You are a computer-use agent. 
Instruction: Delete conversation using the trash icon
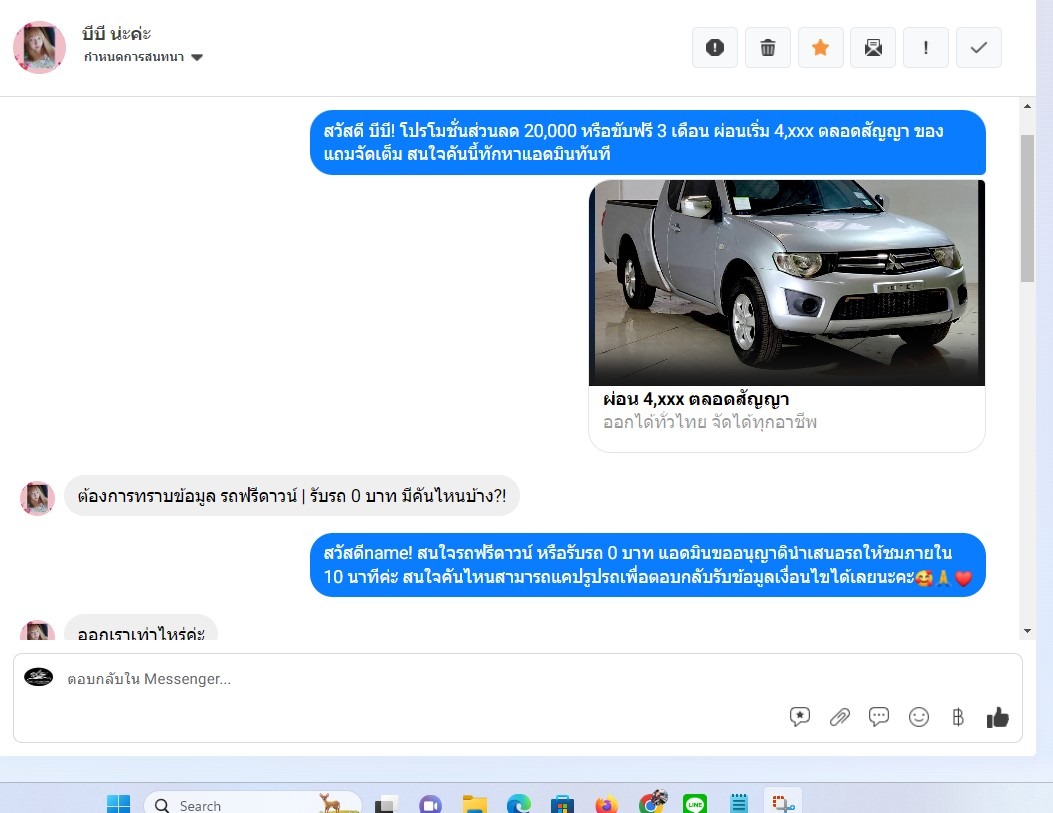tap(767, 48)
